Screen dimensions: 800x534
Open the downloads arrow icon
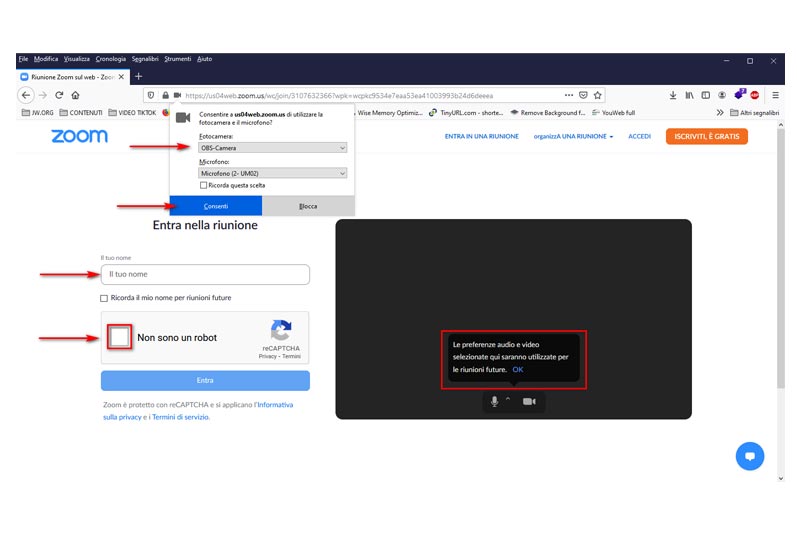pos(673,95)
